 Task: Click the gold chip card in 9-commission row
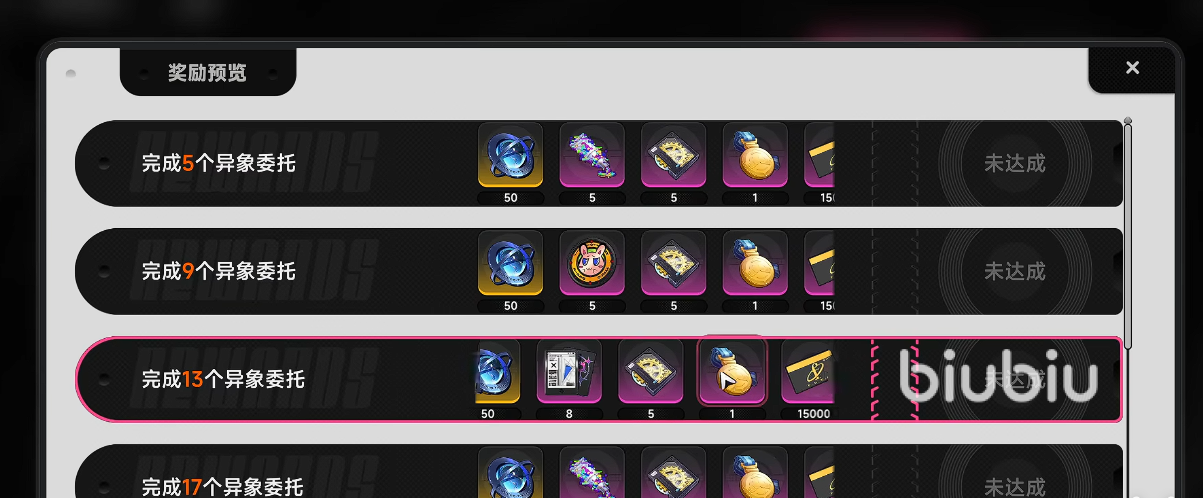pos(674,263)
